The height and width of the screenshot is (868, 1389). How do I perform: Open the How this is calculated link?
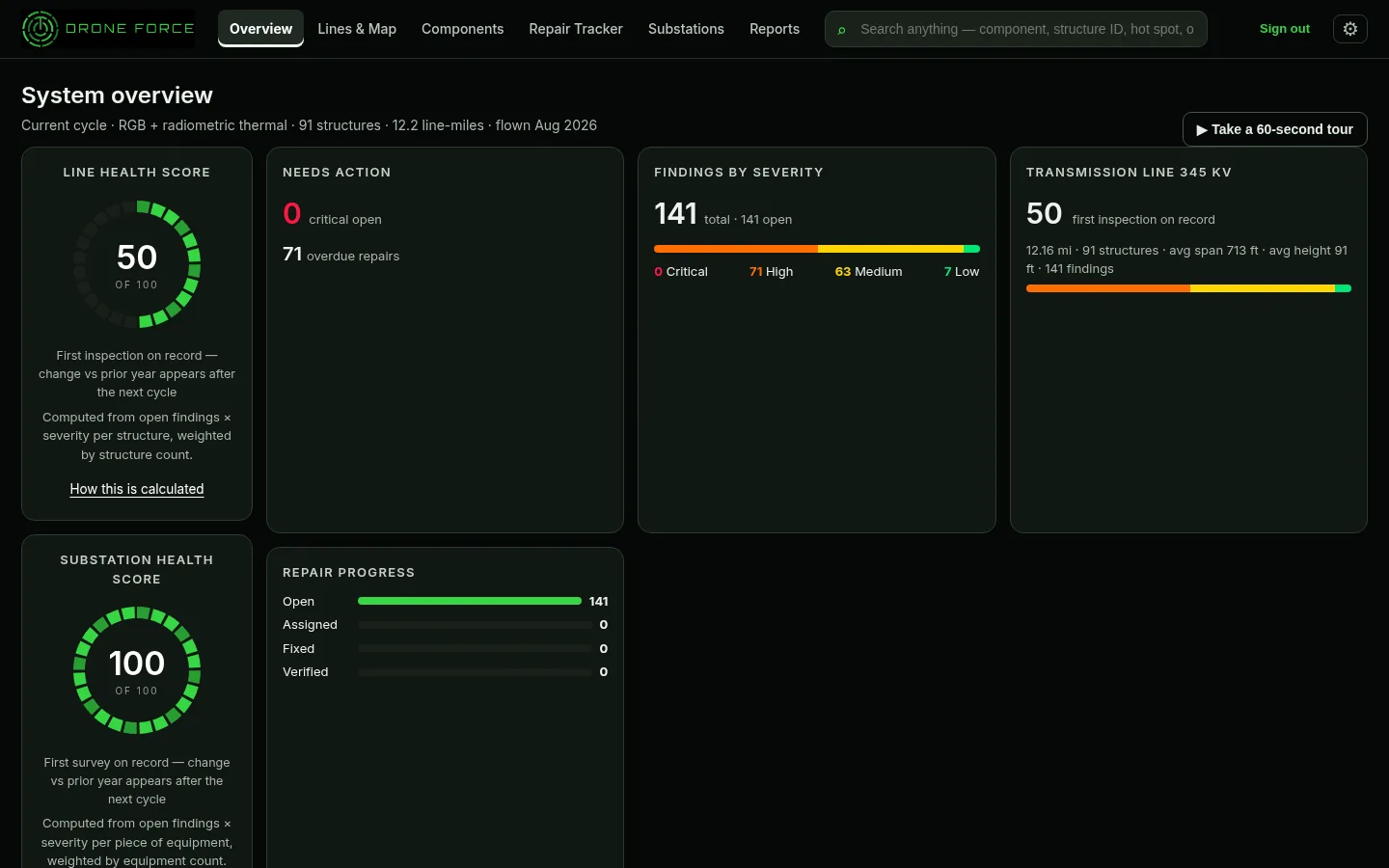pos(137,489)
